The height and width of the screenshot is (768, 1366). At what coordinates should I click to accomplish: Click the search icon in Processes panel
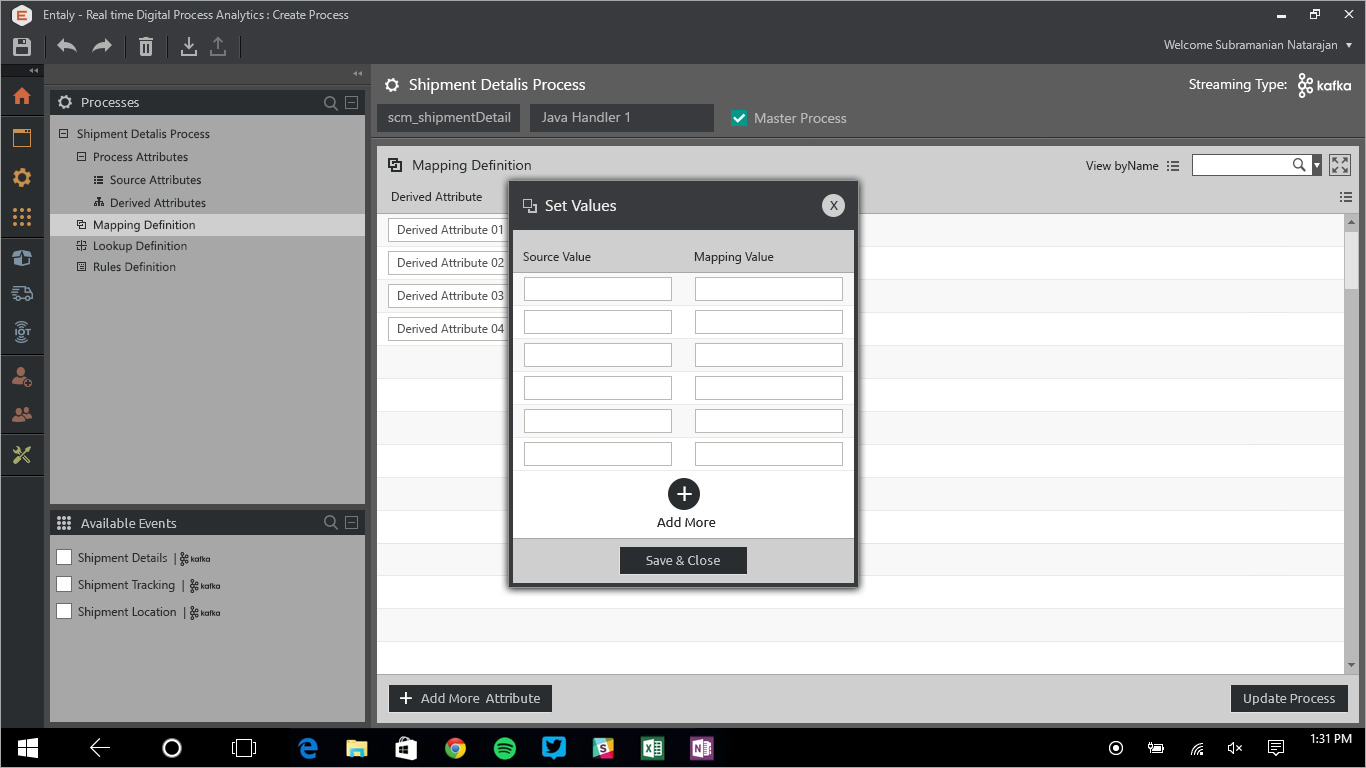click(331, 103)
